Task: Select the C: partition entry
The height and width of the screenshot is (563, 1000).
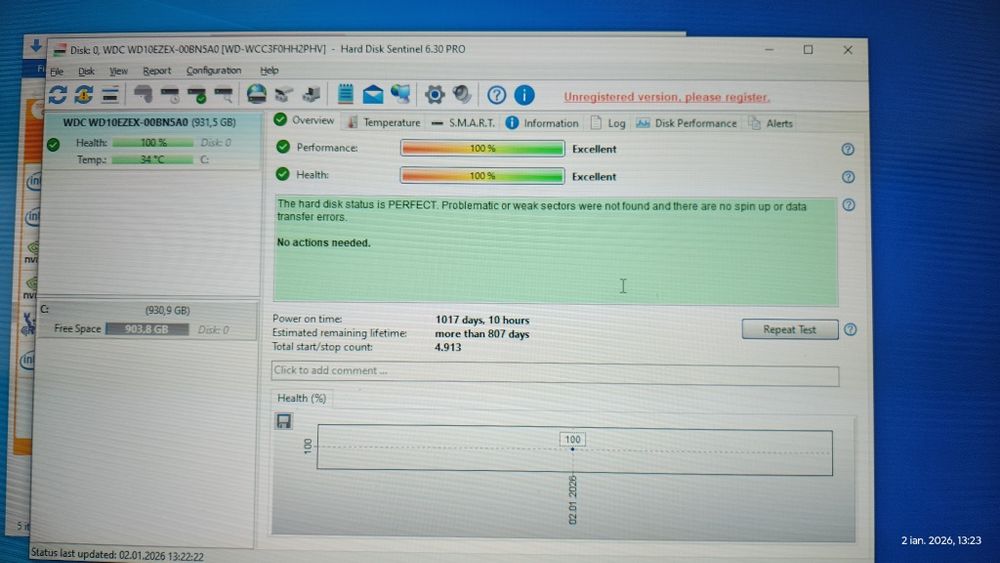Action: [147, 320]
